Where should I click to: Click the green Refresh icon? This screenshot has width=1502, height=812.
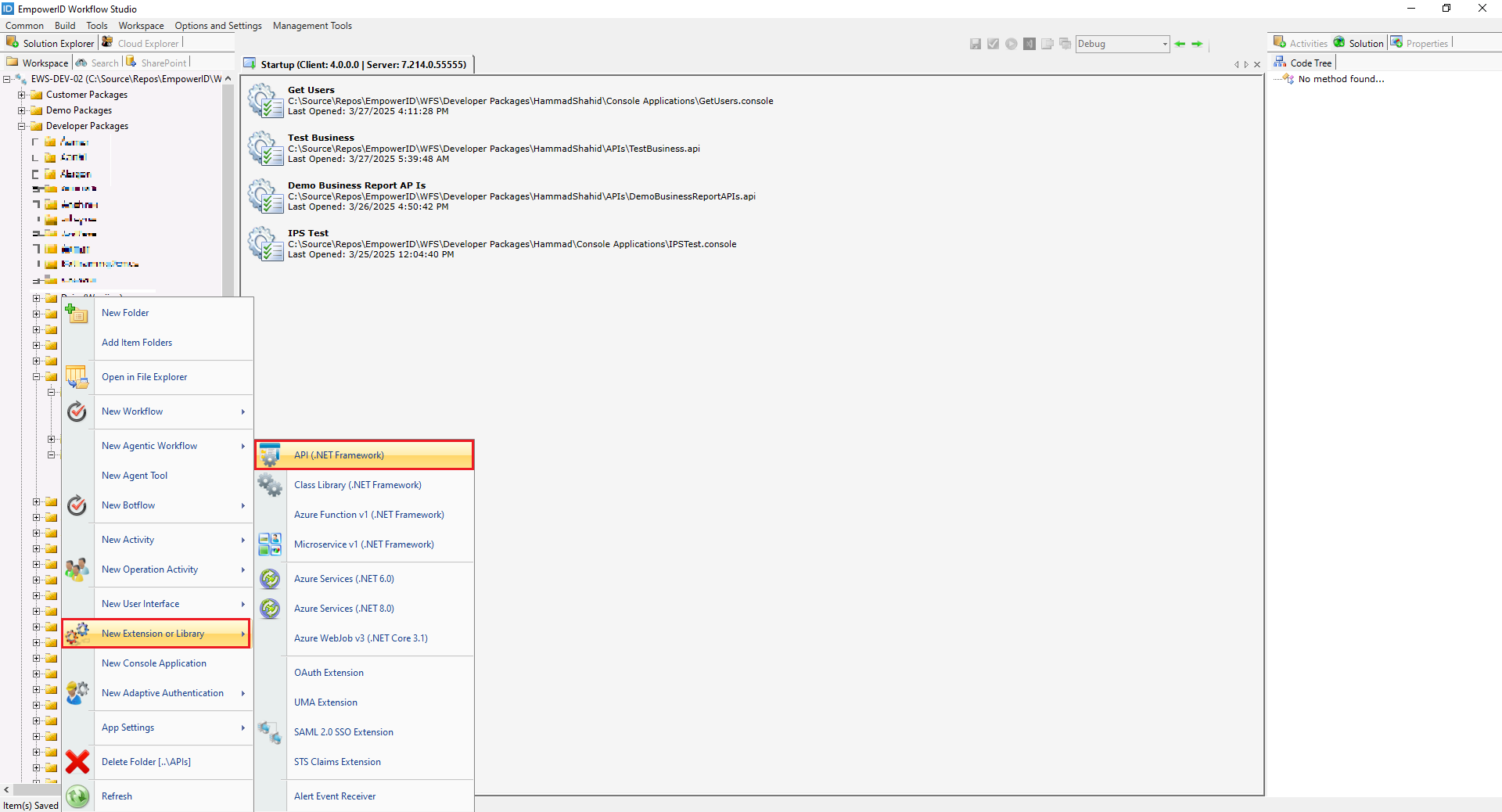pos(77,796)
